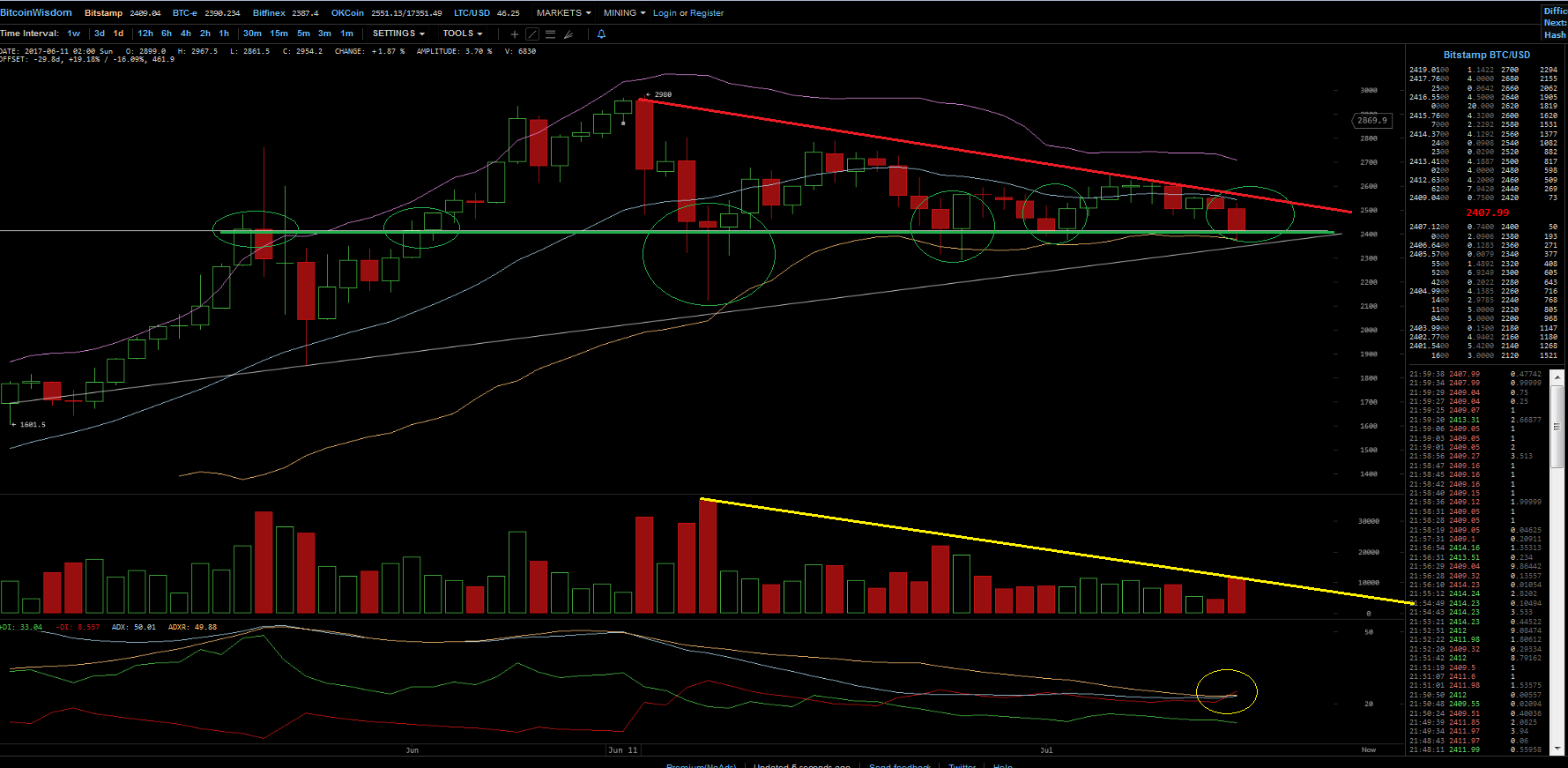Viewport: 1568px width, 768px height.
Task: Expand the SETTINGS dropdown
Action: tap(398, 34)
